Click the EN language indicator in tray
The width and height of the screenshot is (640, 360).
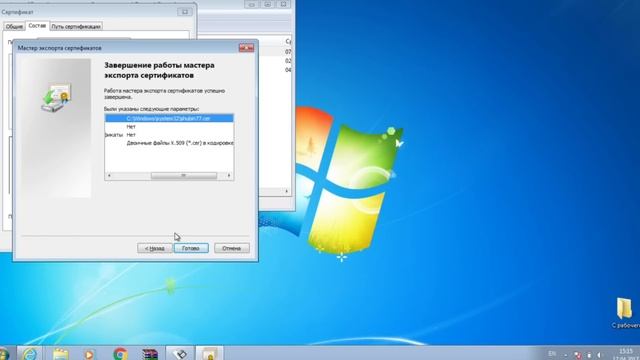[x=552, y=354]
